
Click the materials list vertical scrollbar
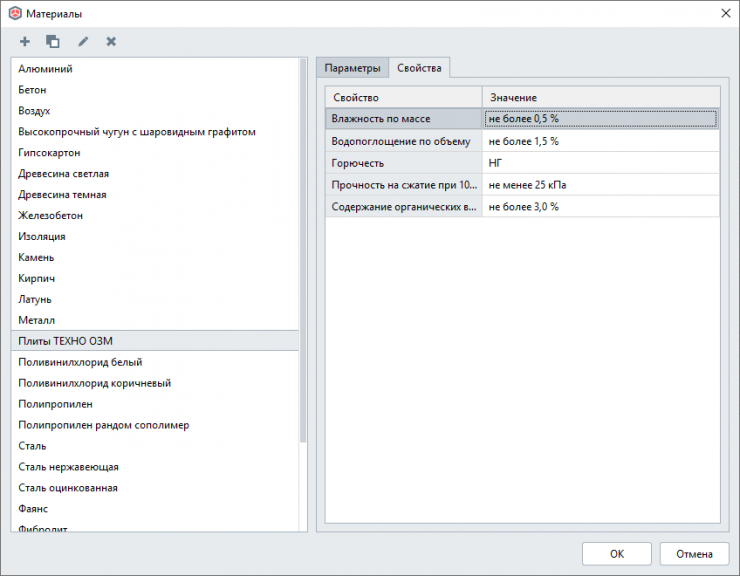click(303, 250)
